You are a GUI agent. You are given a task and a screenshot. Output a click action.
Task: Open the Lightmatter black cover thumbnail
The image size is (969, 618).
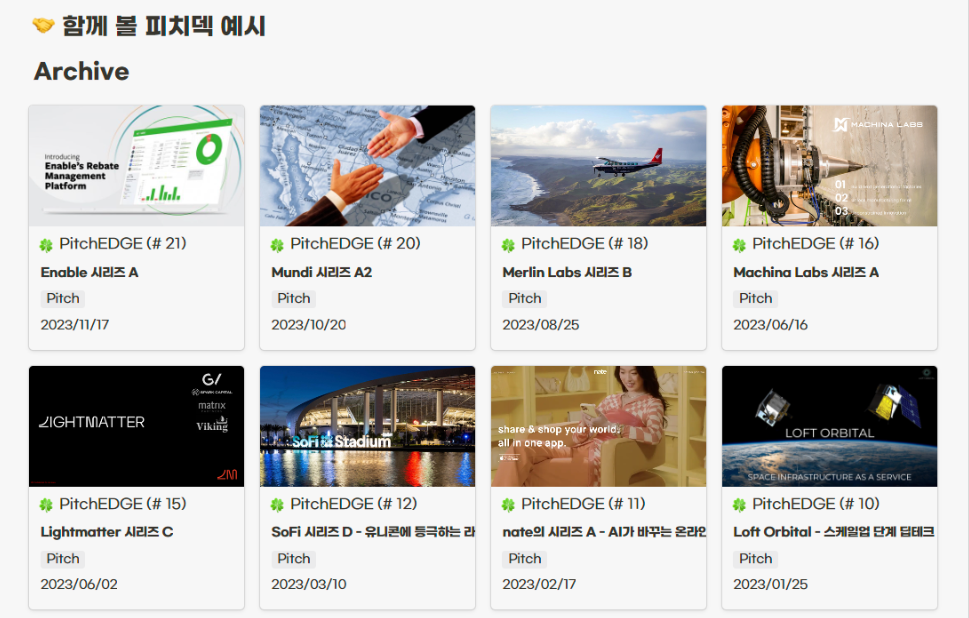137,426
